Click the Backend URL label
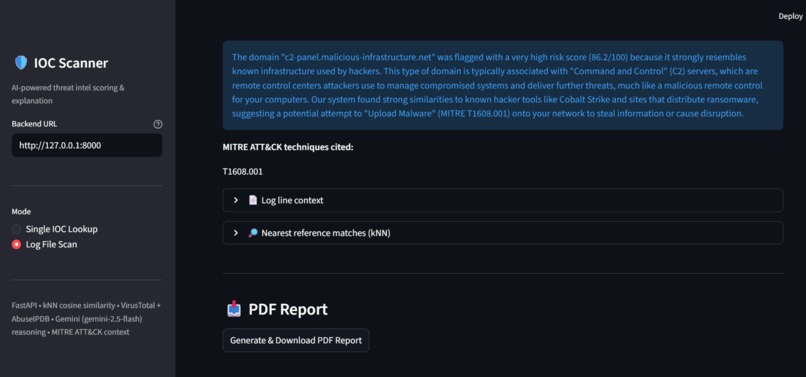 point(34,124)
